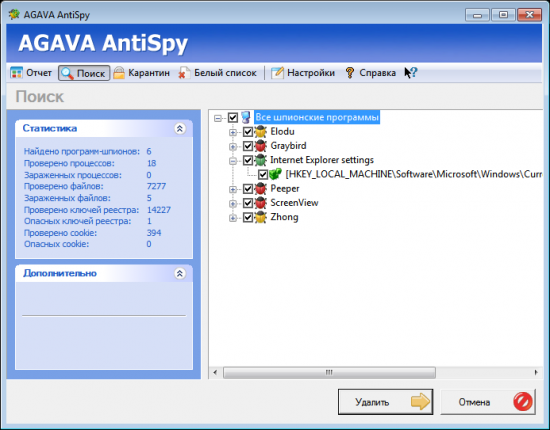Image resolution: width=550 pixels, height=430 pixels.
Task: Uncheck the ScreenView checkbox
Action: point(248,203)
